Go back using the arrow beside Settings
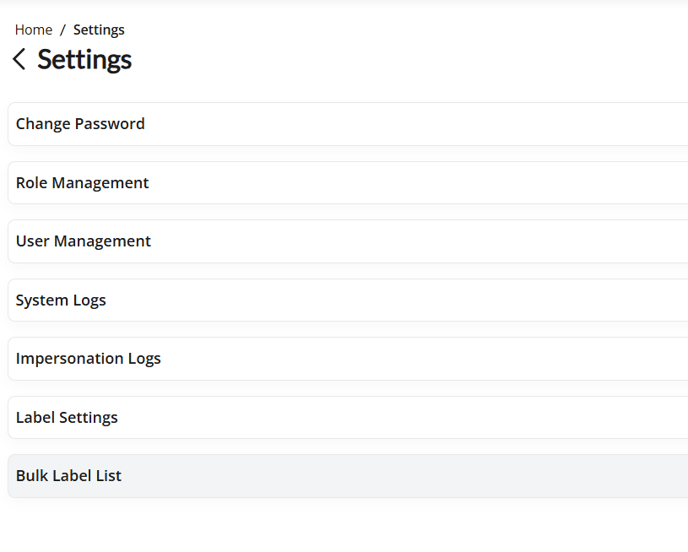 tap(19, 59)
